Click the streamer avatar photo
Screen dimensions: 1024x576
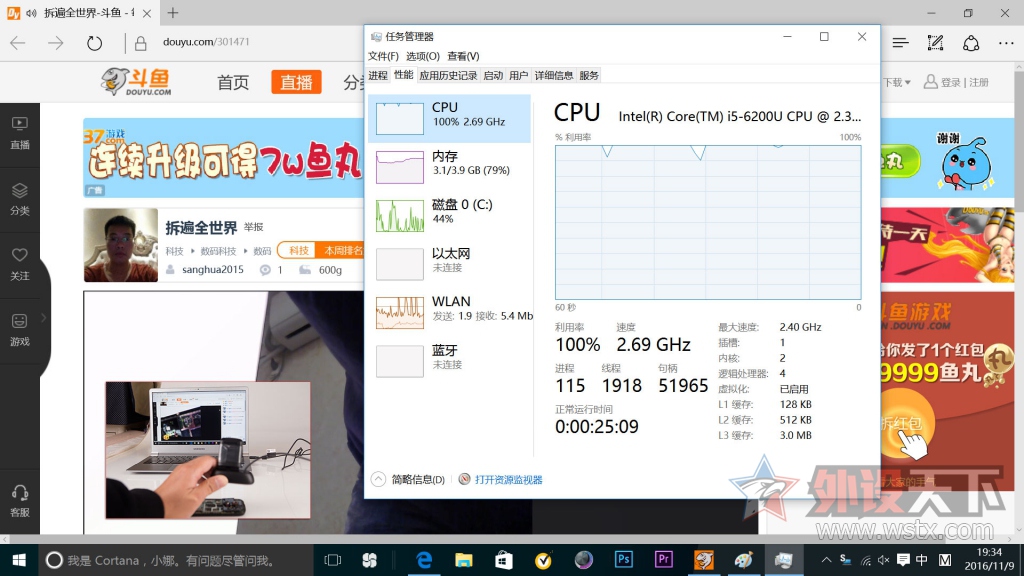point(121,245)
